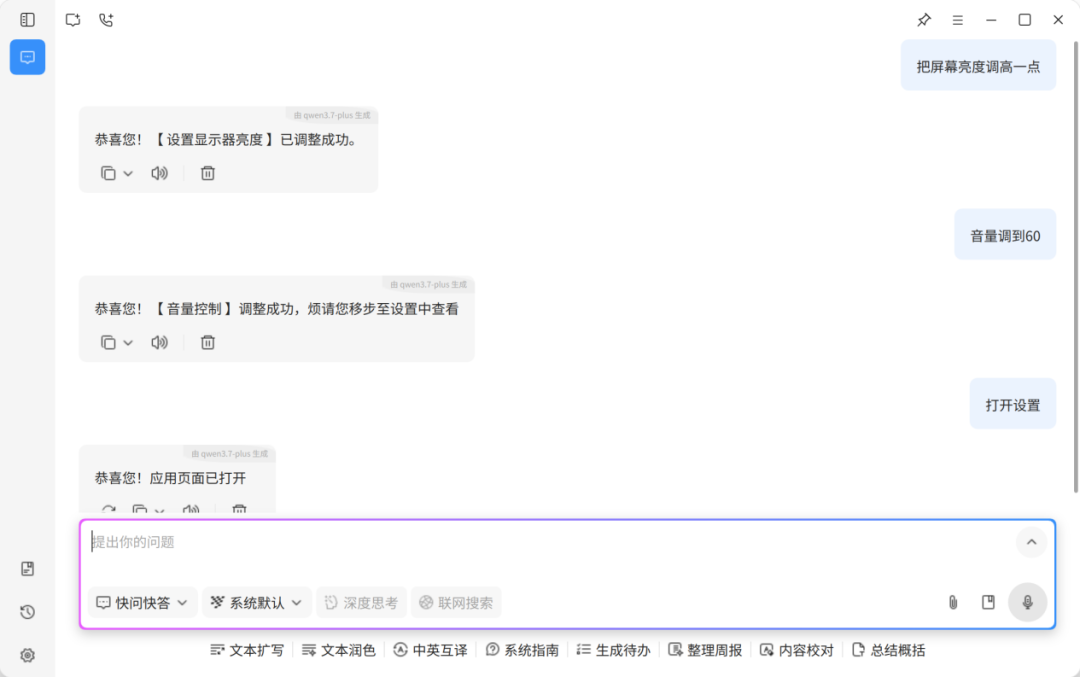This screenshot has height=677, width=1080.
Task: Delete the volume control reply
Action: tap(207, 342)
